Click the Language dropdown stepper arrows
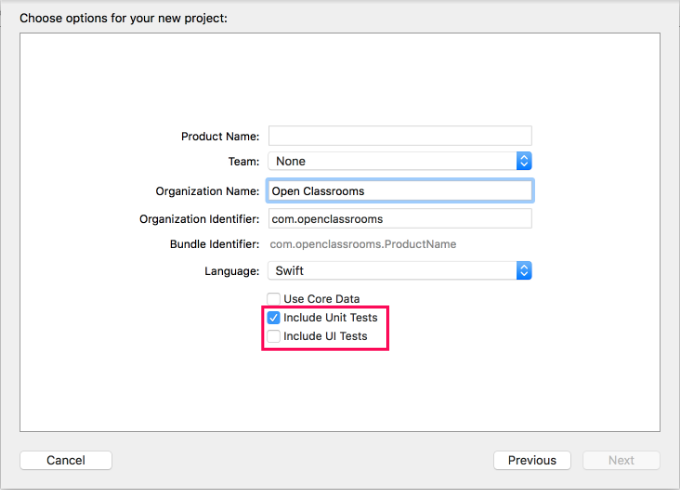The height and width of the screenshot is (490, 680). click(524, 271)
